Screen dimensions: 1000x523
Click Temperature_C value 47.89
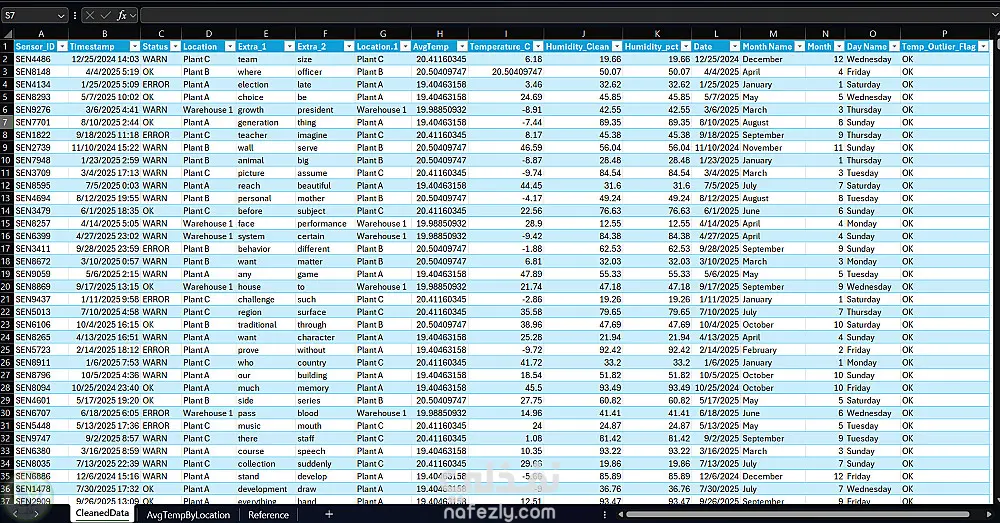coord(506,274)
